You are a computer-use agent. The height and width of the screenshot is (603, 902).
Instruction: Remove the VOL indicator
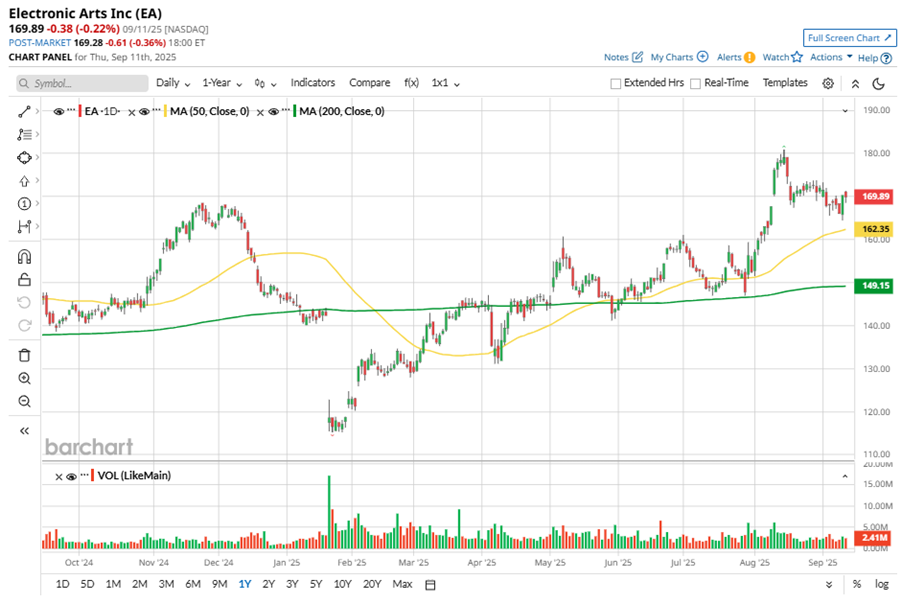(59, 476)
